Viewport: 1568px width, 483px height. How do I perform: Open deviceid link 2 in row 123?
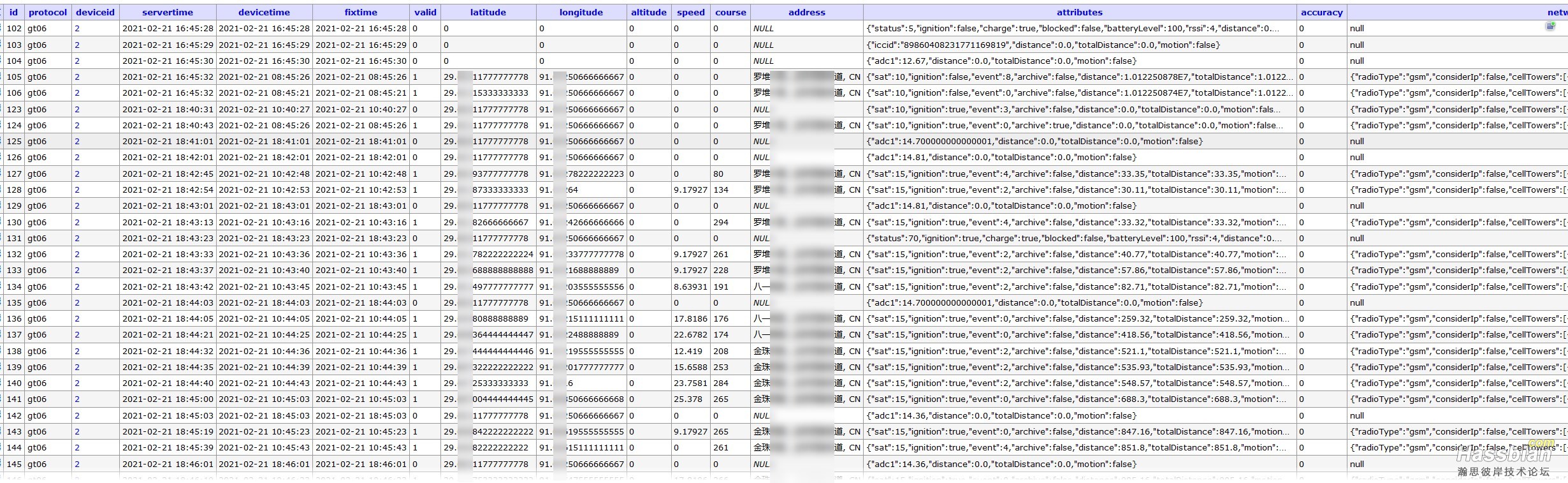tap(77, 110)
